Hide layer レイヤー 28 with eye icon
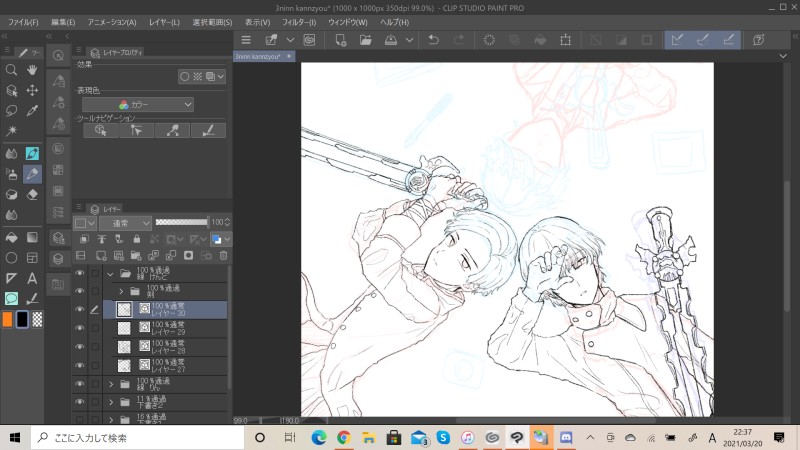The width and height of the screenshot is (800, 450). (x=80, y=347)
